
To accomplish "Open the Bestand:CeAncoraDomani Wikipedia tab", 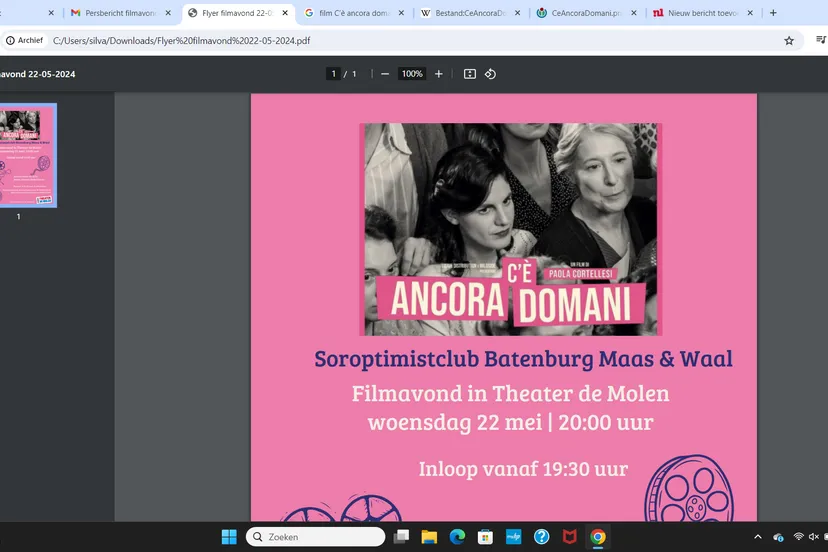I will coord(469,13).
